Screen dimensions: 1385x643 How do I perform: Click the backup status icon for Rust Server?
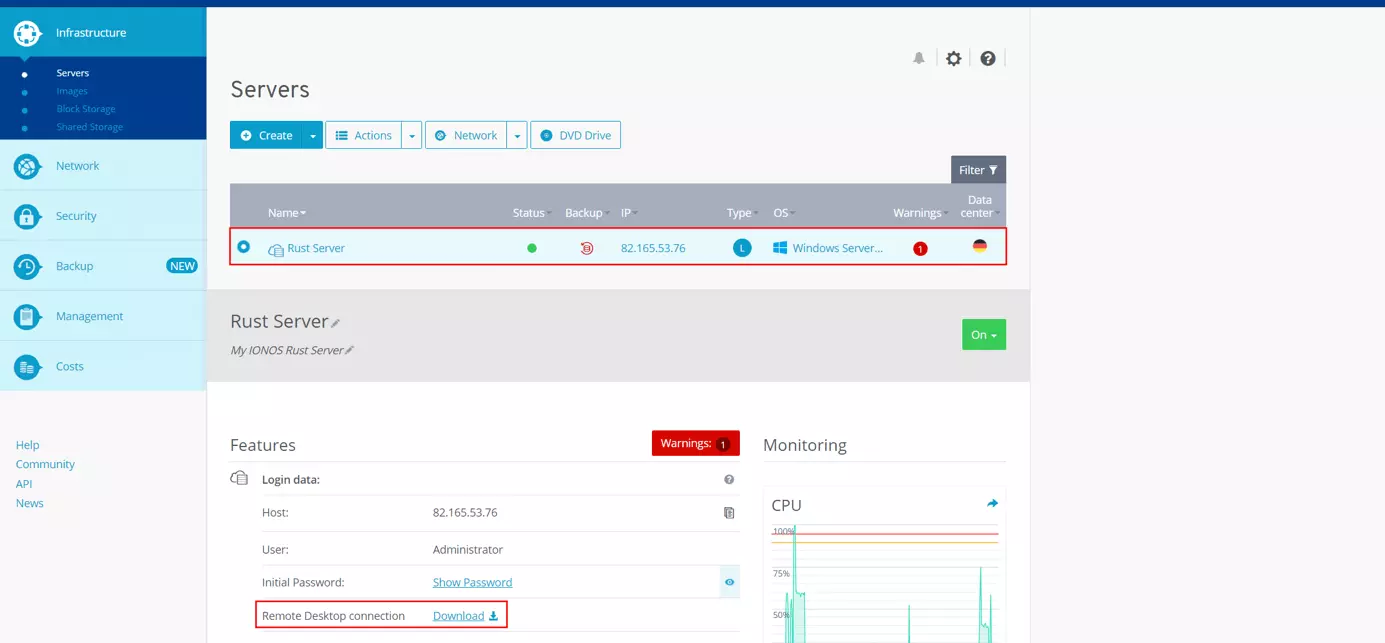tap(587, 248)
